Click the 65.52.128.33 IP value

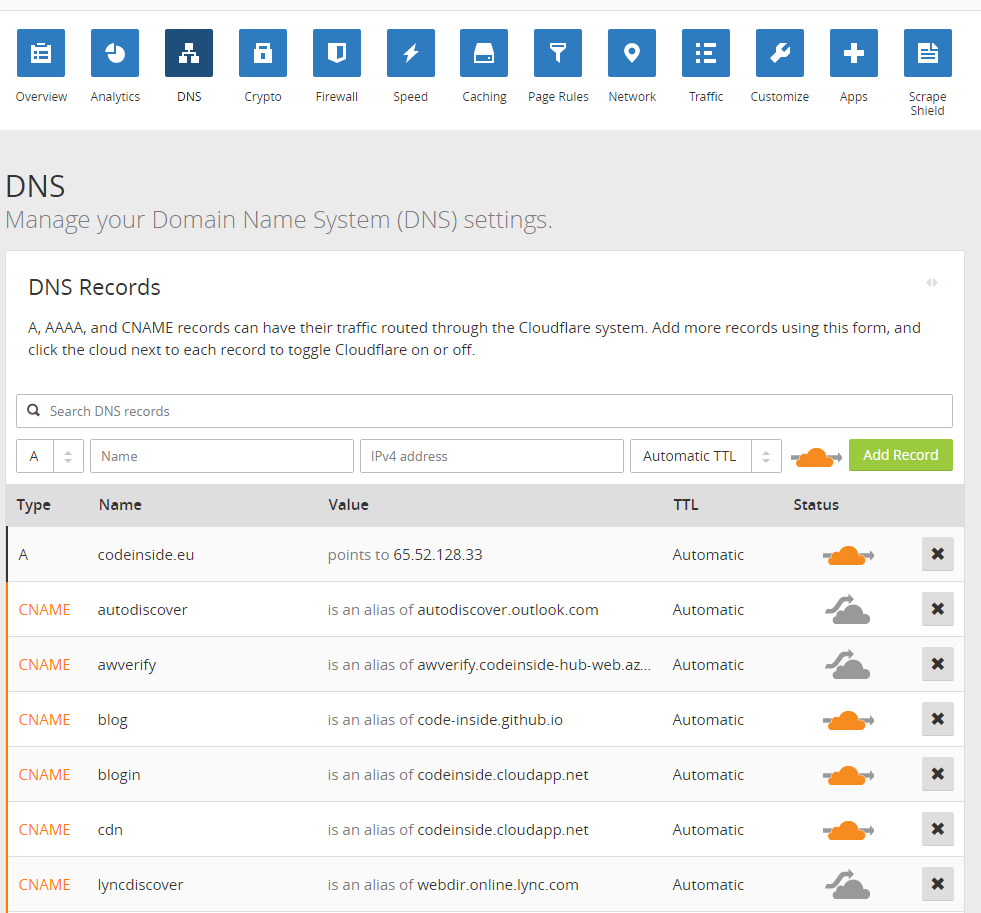pos(438,554)
